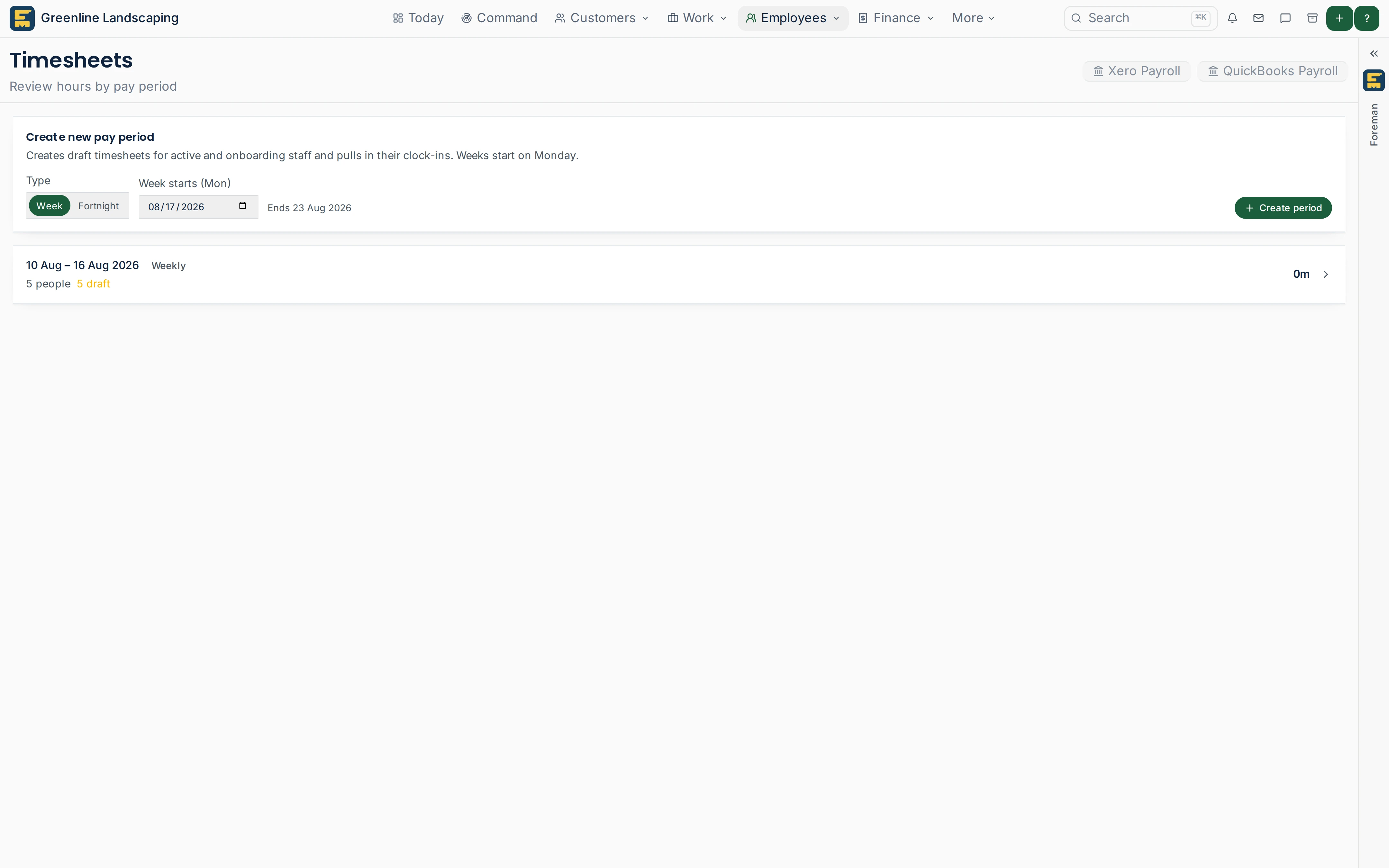Image resolution: width=1389 pixels, height=868 pixels.
Task: Expand the Employees menu
Action: [793, 18]
